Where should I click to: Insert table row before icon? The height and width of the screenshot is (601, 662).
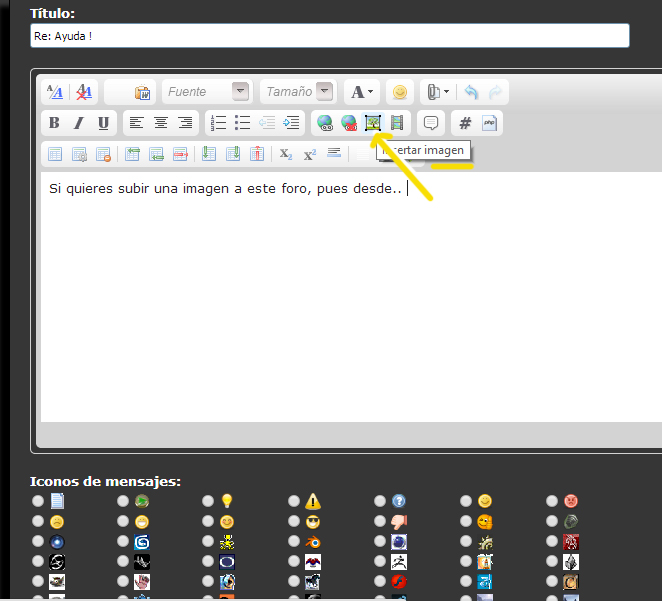(x=132, y=154)
